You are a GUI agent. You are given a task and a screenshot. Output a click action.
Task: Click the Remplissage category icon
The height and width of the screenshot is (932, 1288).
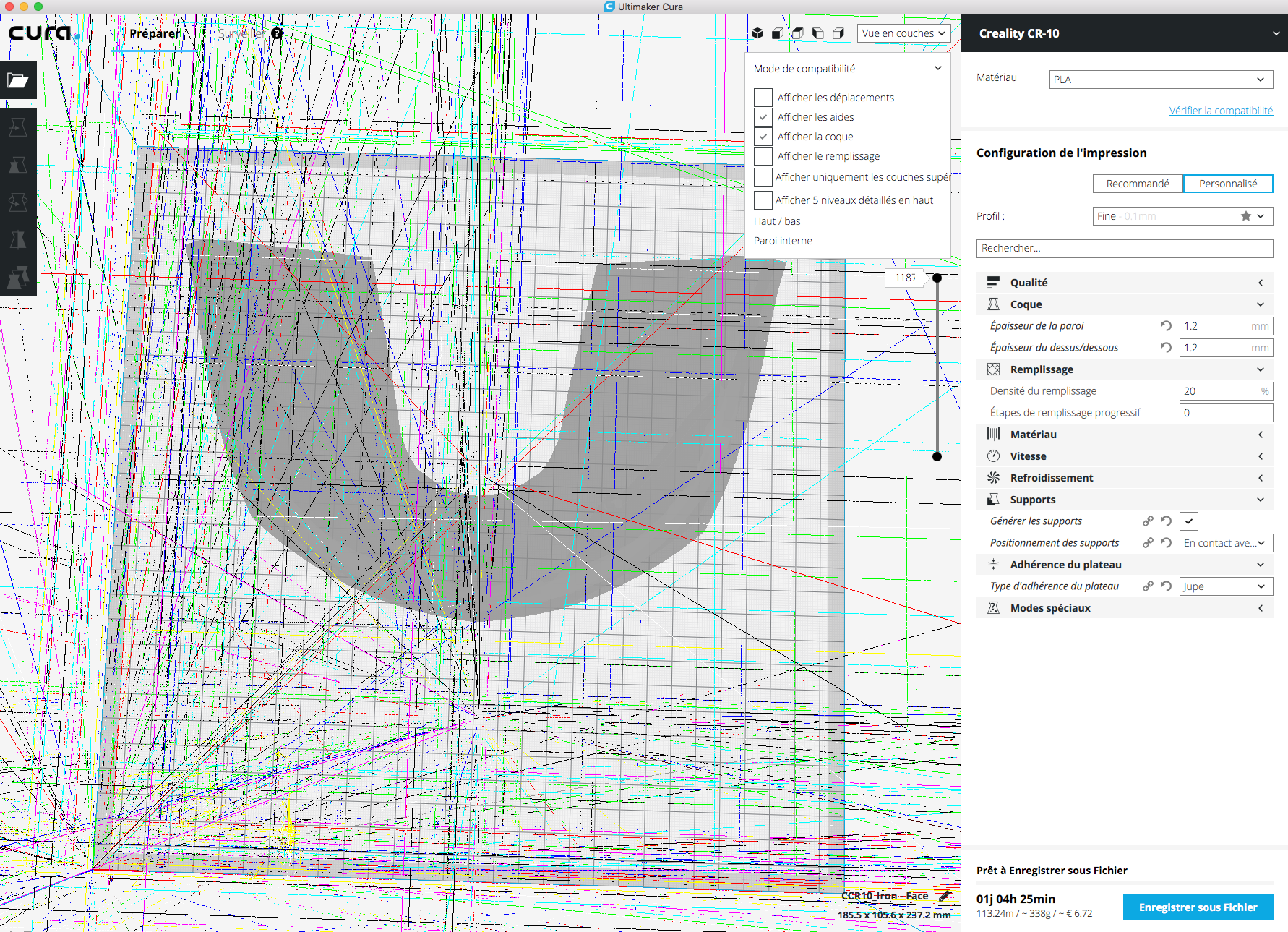coord(994,369)
